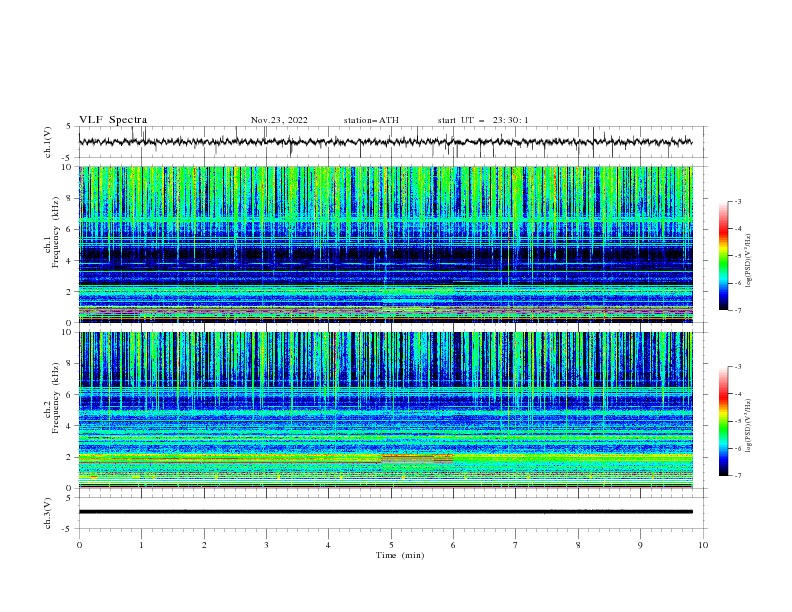Click the 'Time (min)' axis label
Viewport: 792px width, 612px height.
400,555
